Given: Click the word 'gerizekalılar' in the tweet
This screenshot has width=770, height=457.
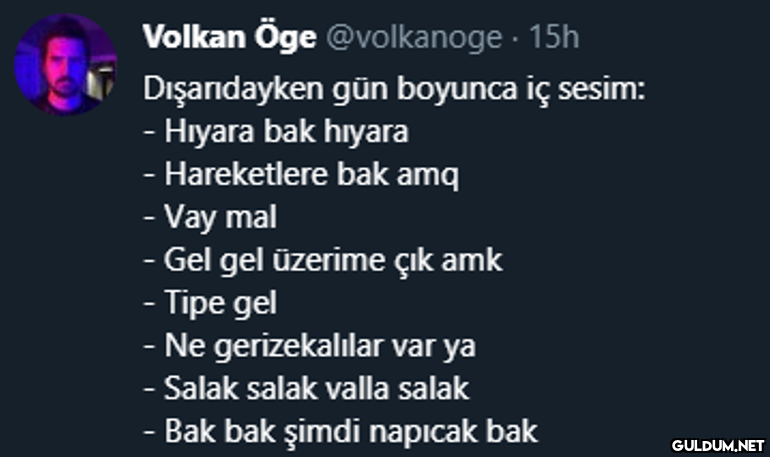Looking at the screenshot, I should (299, 346).
